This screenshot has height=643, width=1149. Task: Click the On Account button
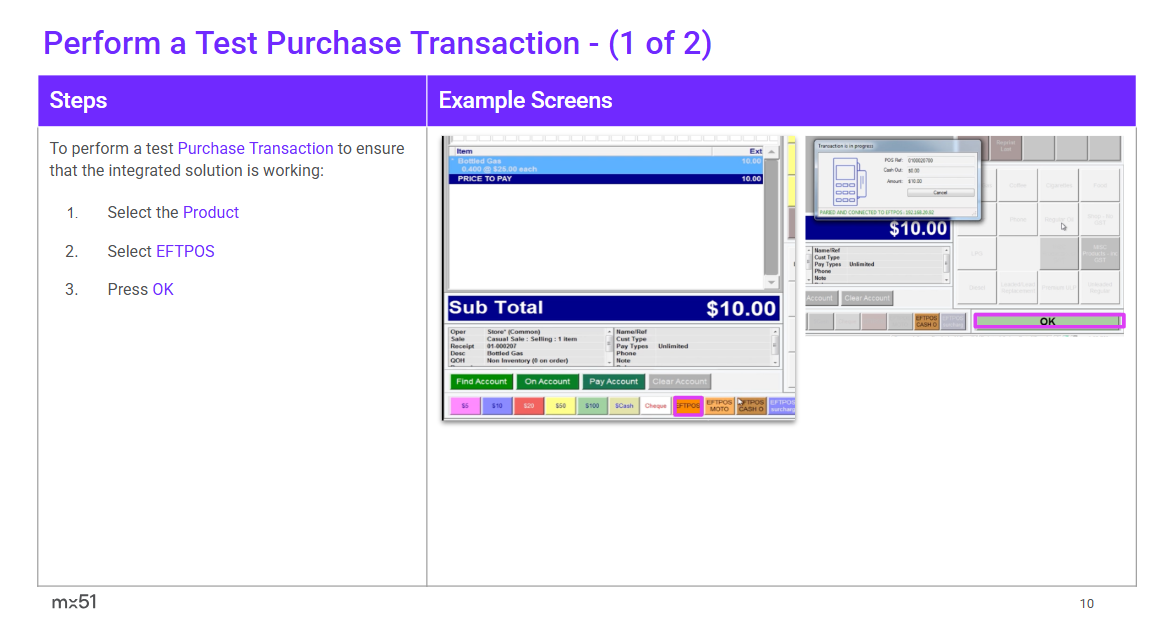[547, 381]
